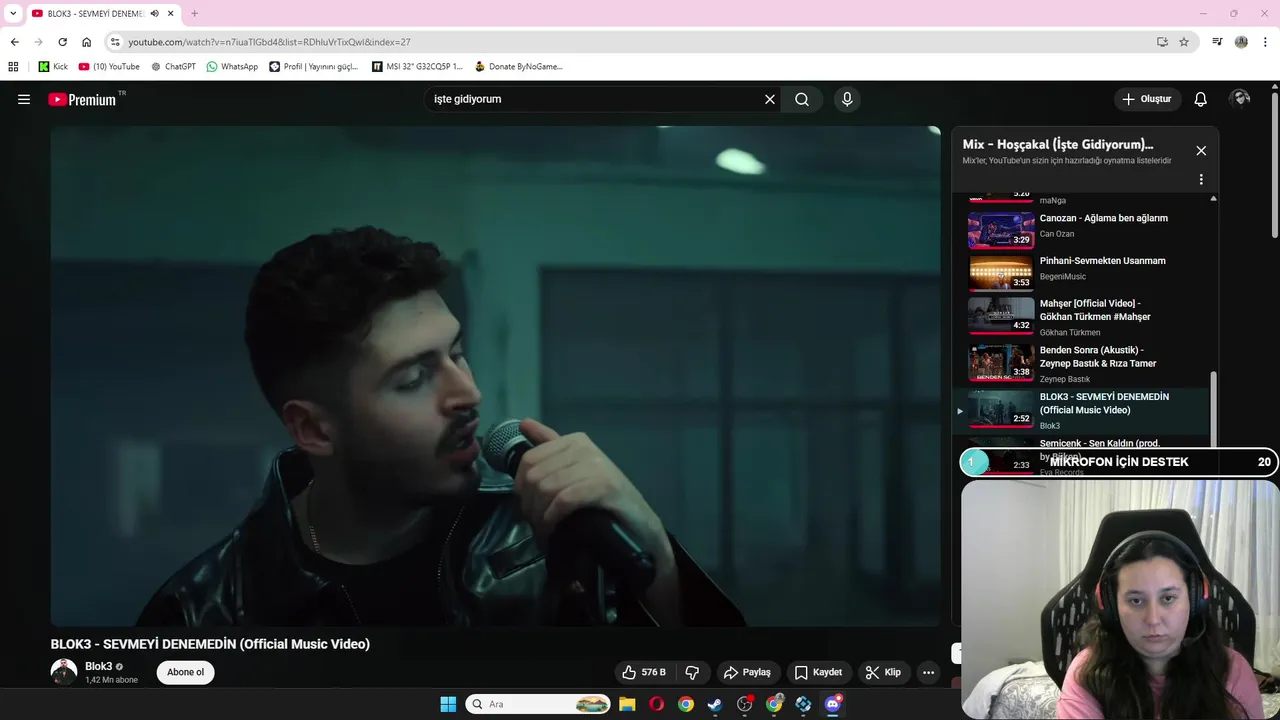Viewport: 1280px width, 720px height.
Task: Open a new browser tab
Action: click(194, 13)
